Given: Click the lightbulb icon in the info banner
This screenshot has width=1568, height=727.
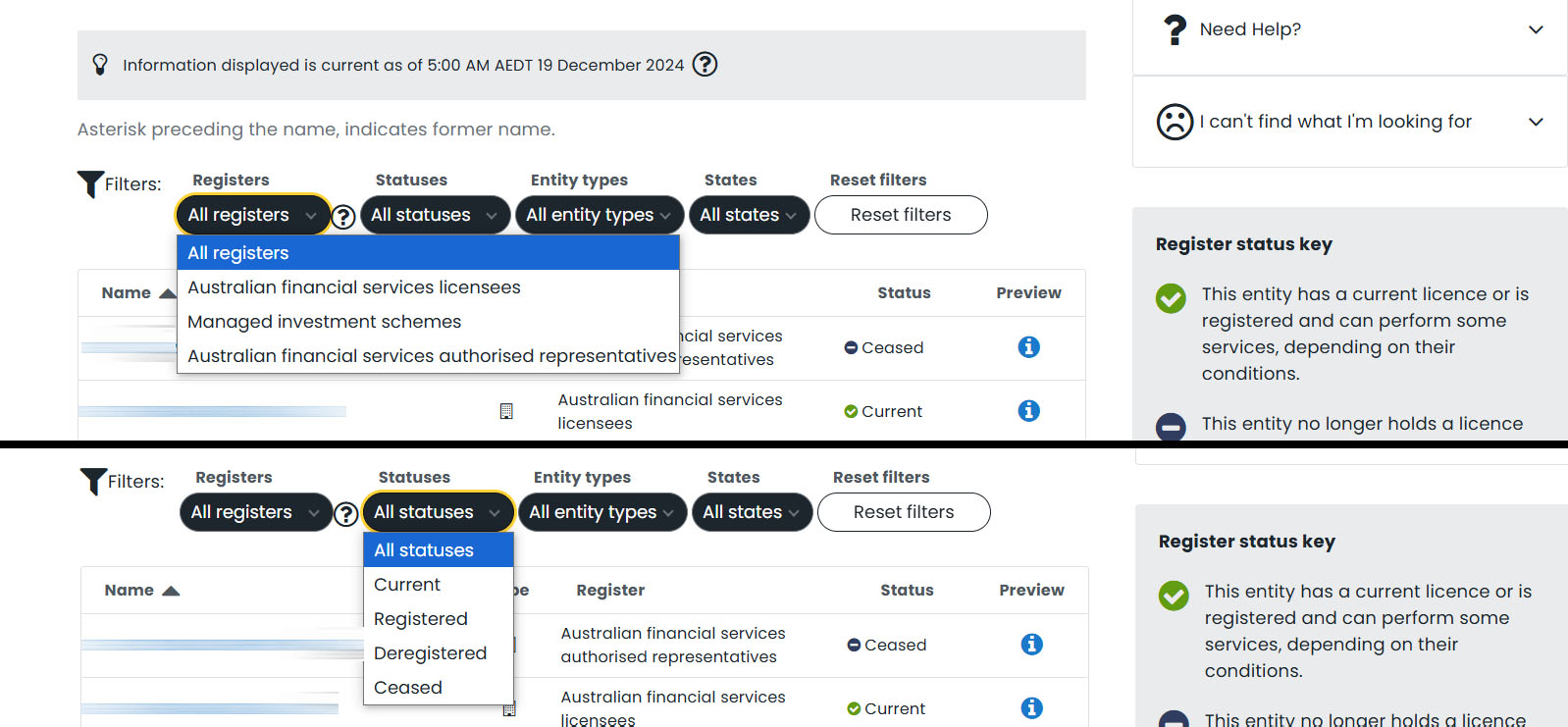Looking at the screenshot, I should point(100,65).
